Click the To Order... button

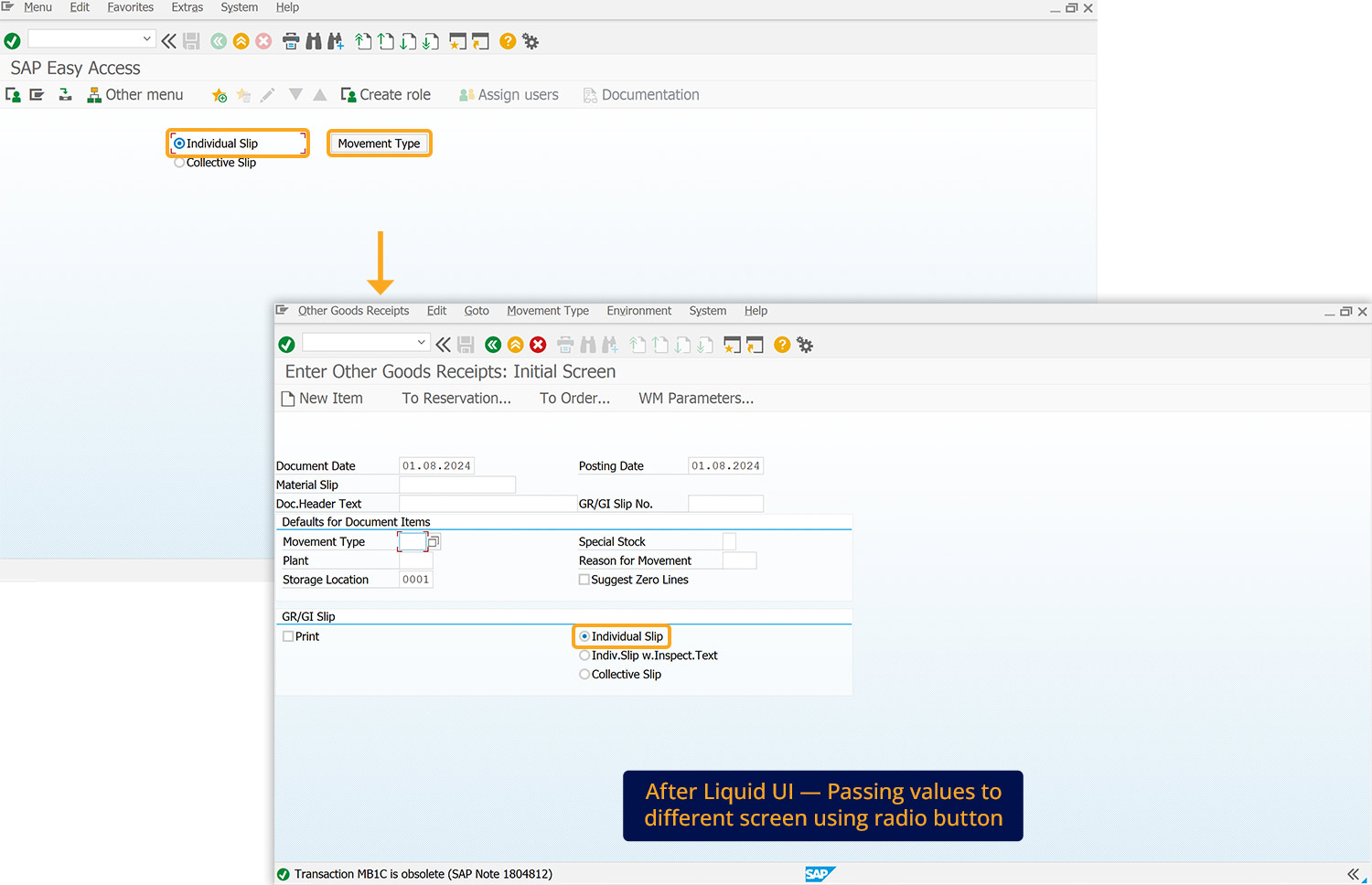click(574, 399)
